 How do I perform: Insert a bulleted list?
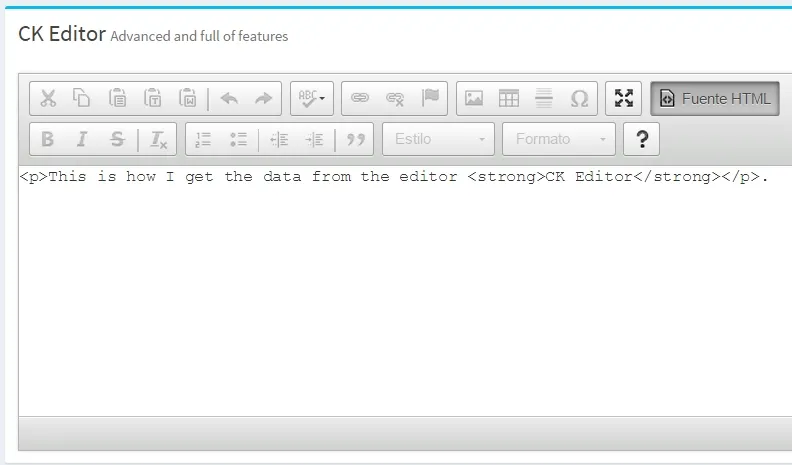click(238, 139)
